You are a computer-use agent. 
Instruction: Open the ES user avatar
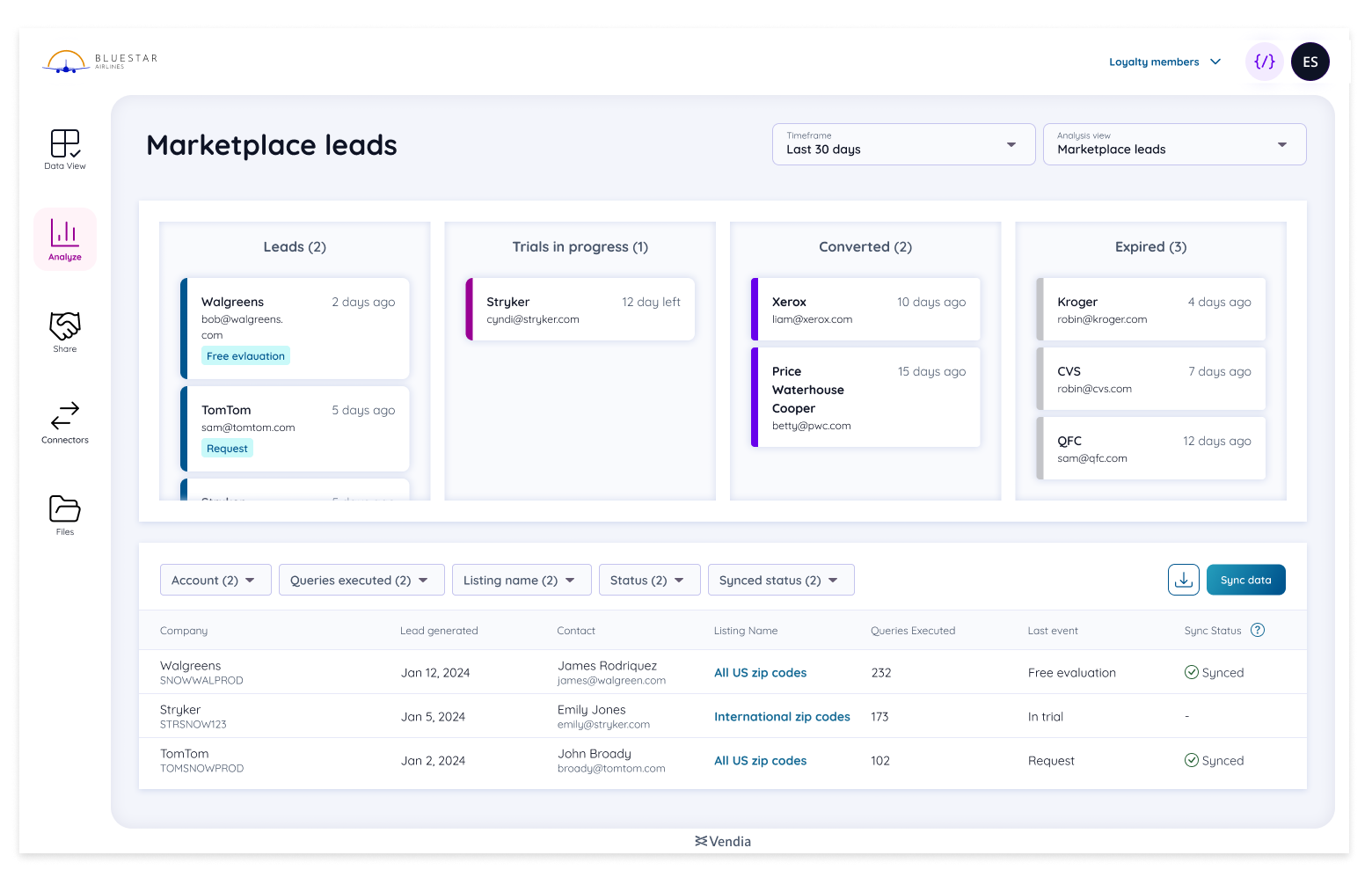tap(1310, 62)
